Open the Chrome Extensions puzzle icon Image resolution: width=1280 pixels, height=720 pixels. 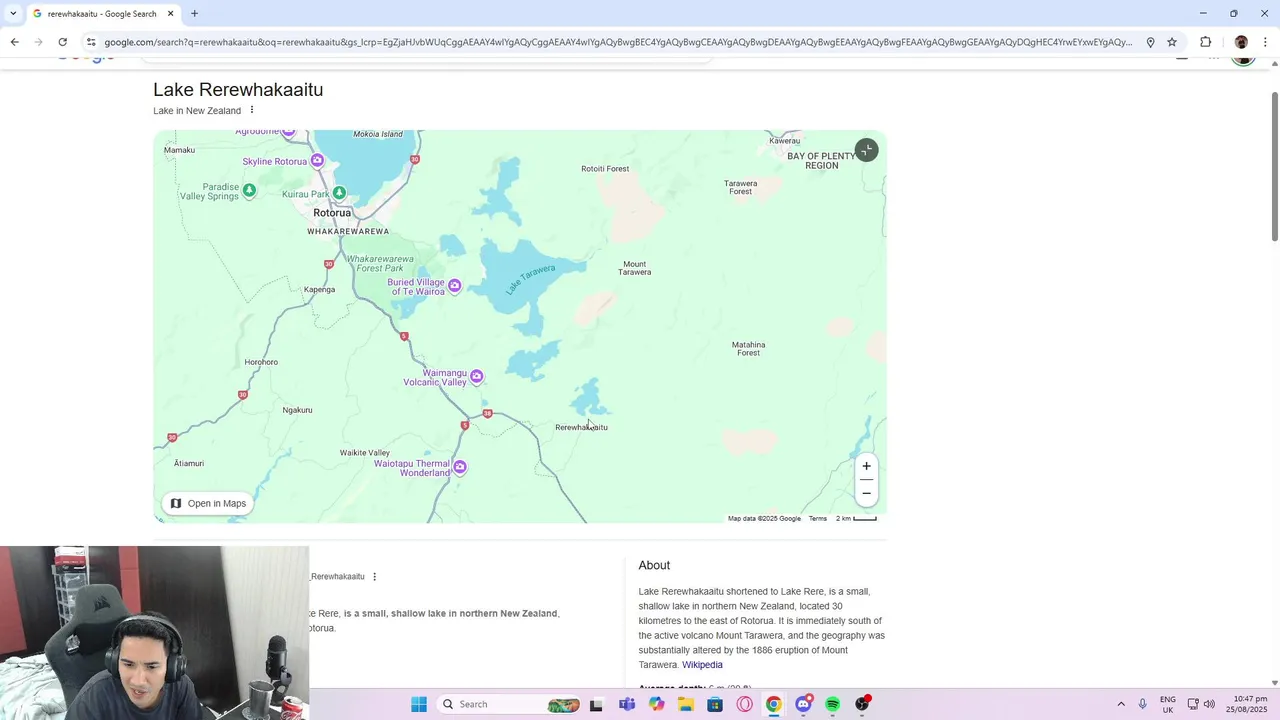point(1205,42)
